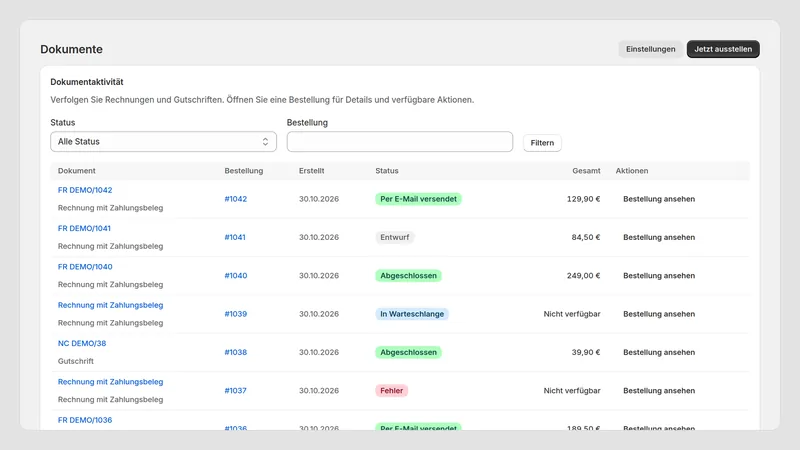This screenshot has width=800, height=450.
Task: Click the Dokument column header
Action: [x=77, y=171]
